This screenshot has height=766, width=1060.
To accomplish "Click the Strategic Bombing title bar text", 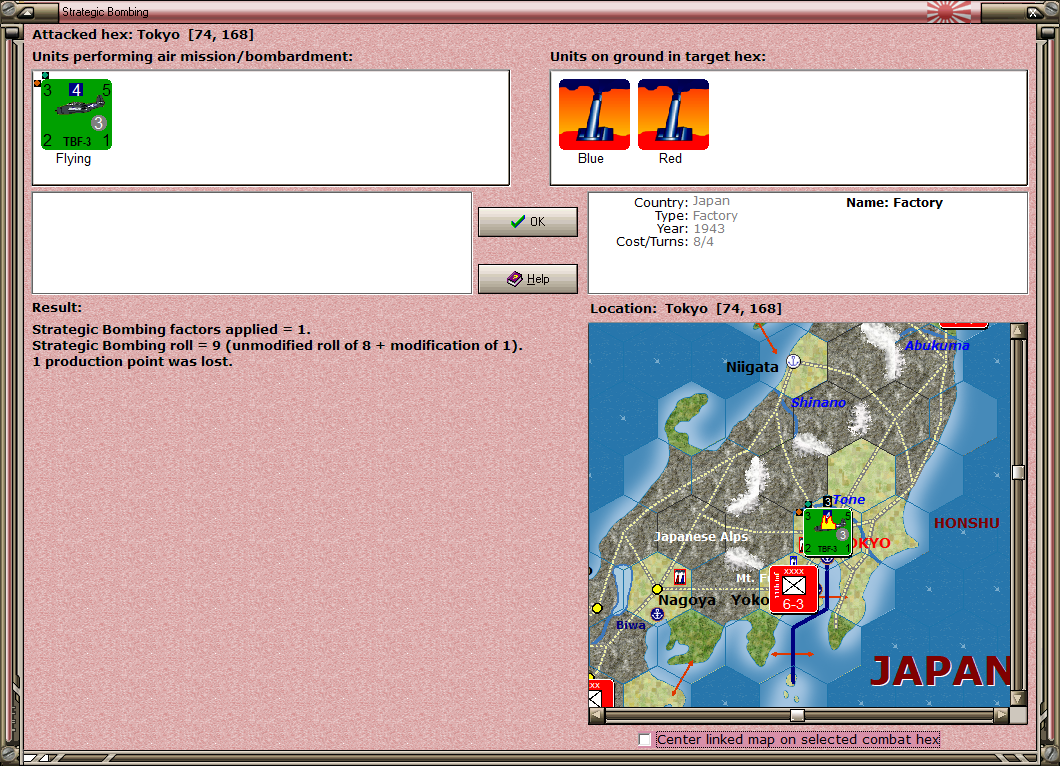I will click(x=105, y=11).
